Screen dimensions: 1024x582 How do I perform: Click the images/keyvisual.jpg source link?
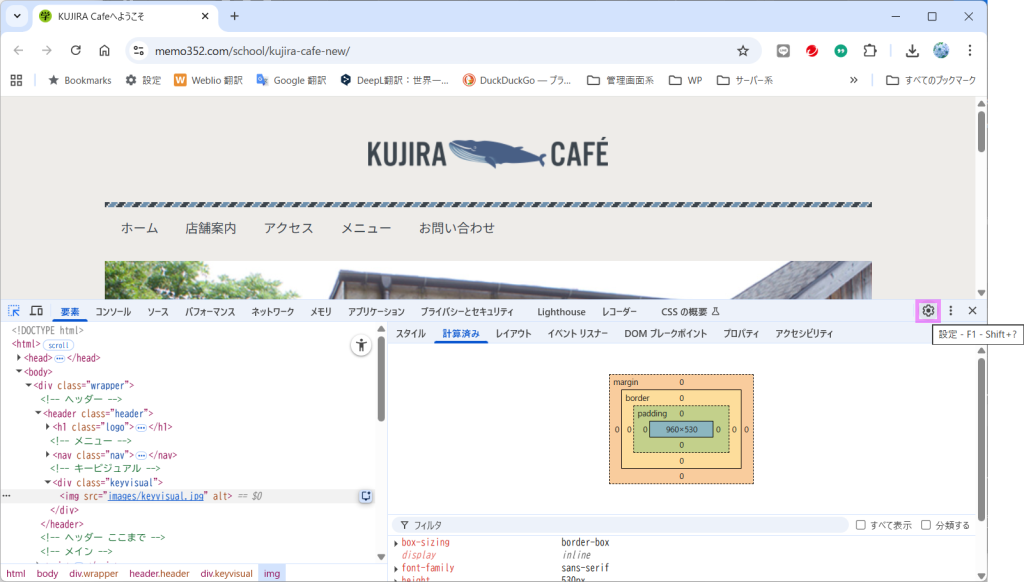157,496
